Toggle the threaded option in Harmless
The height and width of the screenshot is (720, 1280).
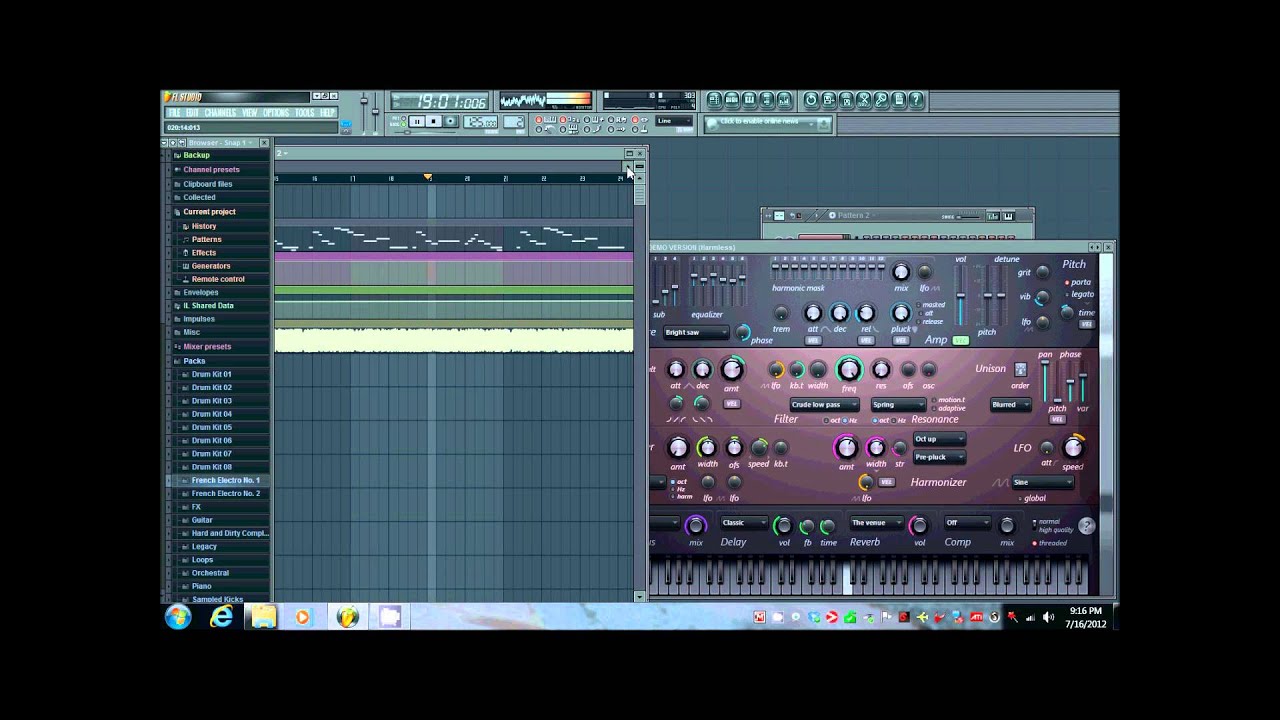(1051, 543)
